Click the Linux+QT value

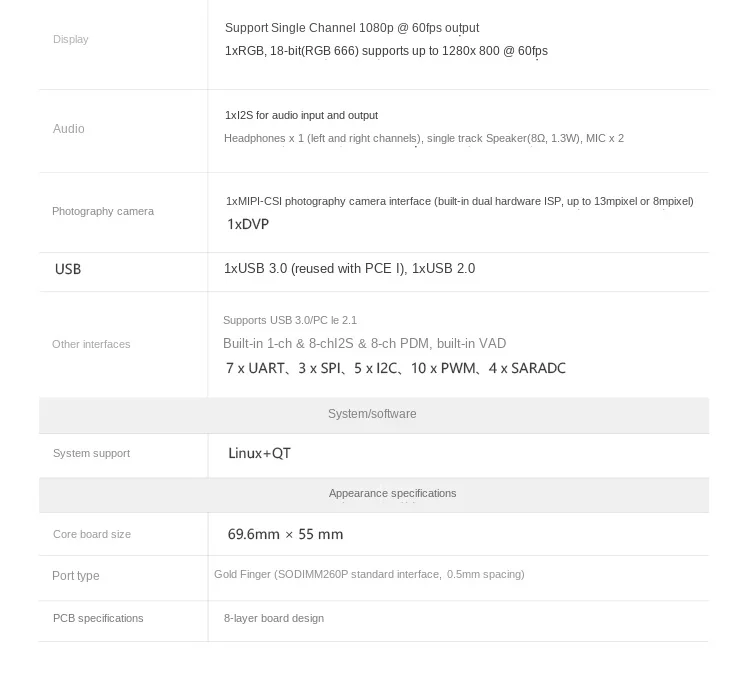(259, 453)
